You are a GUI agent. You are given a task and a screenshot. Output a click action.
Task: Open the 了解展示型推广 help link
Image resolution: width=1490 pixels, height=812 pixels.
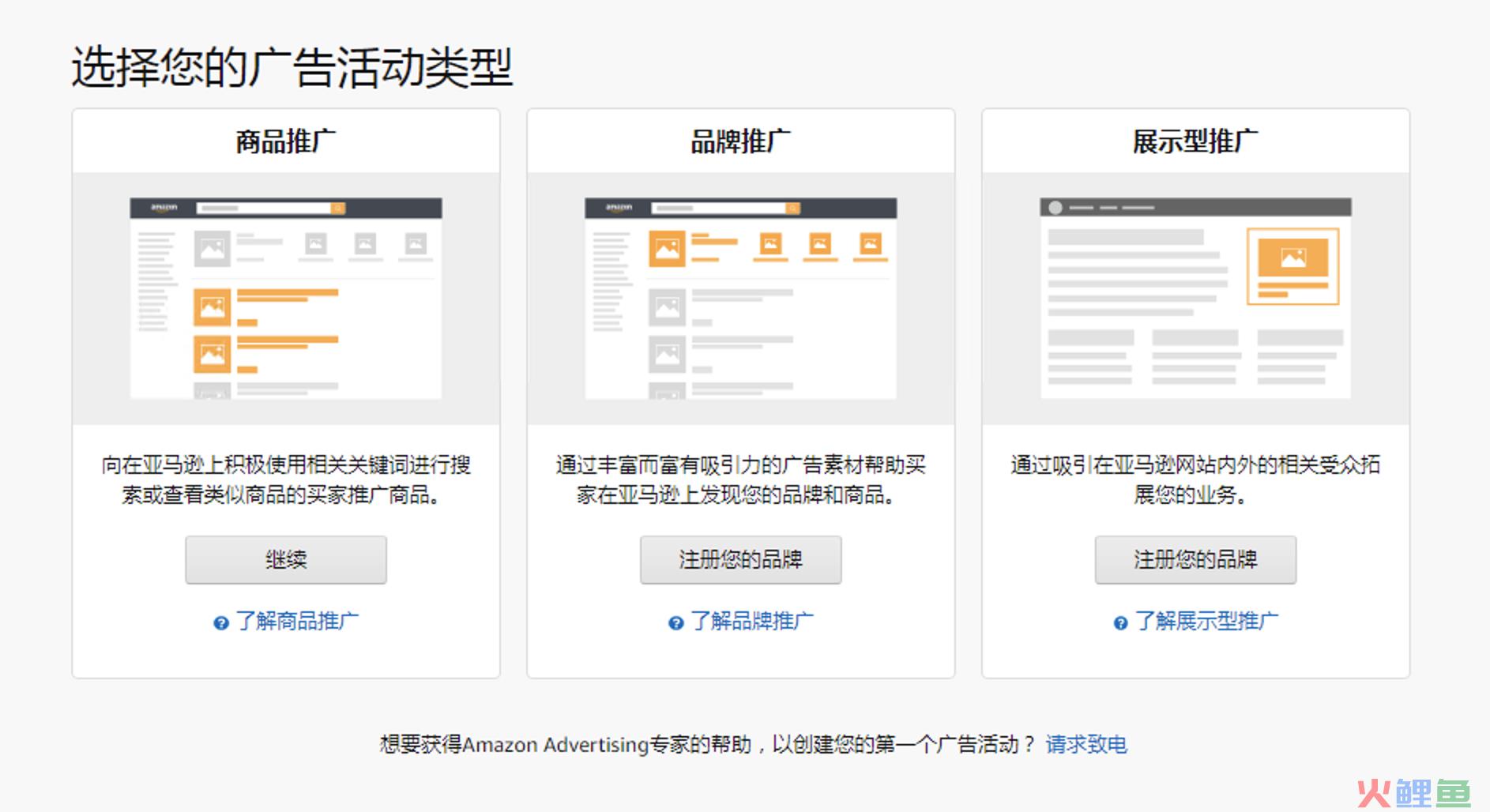tap(1206, 622)
